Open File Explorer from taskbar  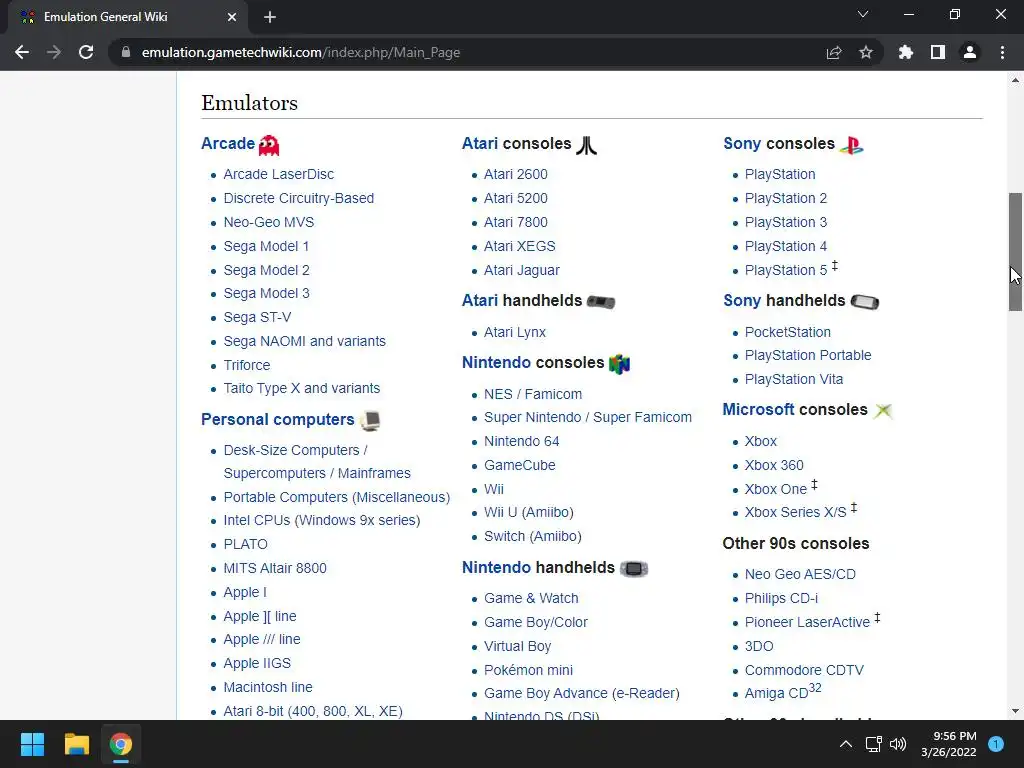76,744
